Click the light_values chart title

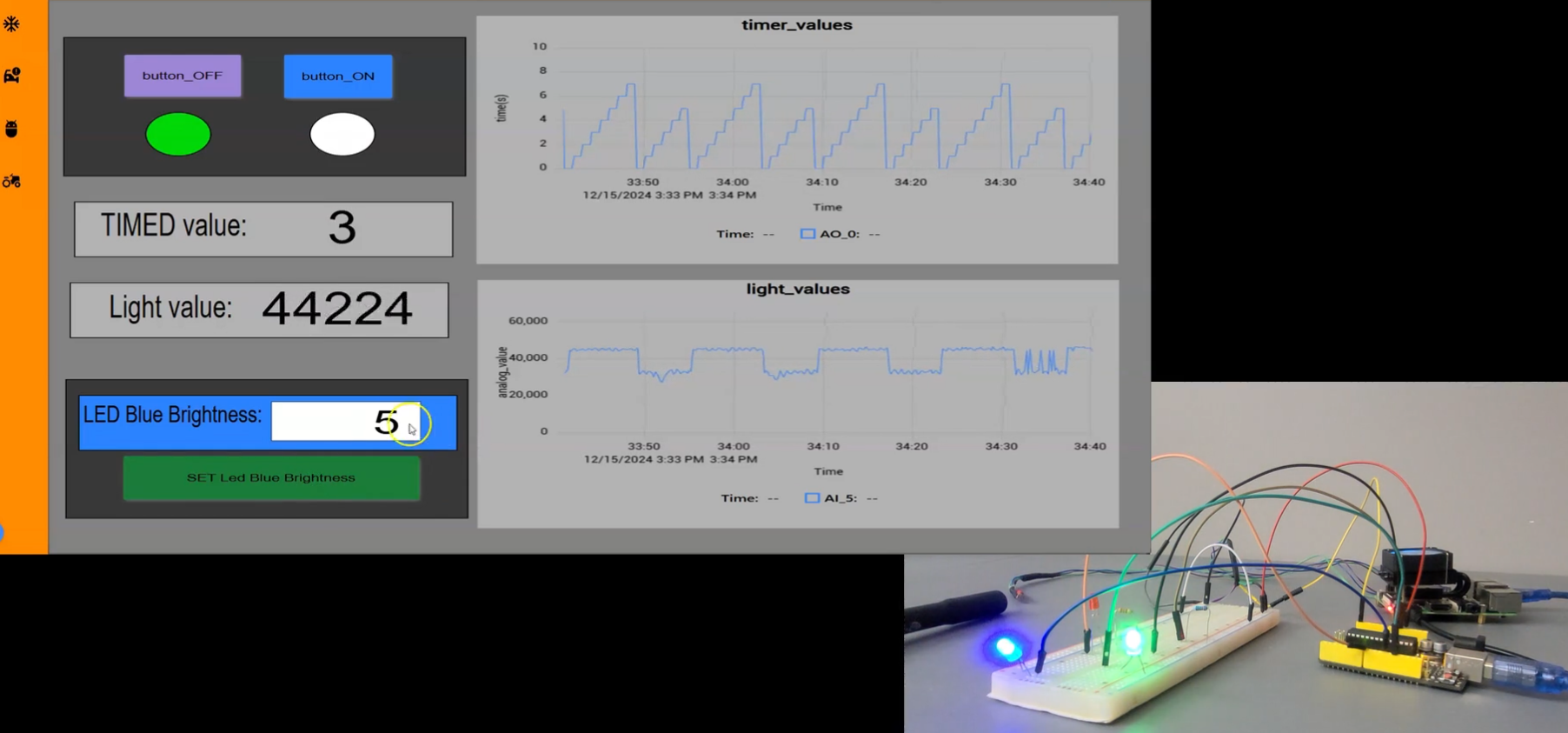click(798, 290)
